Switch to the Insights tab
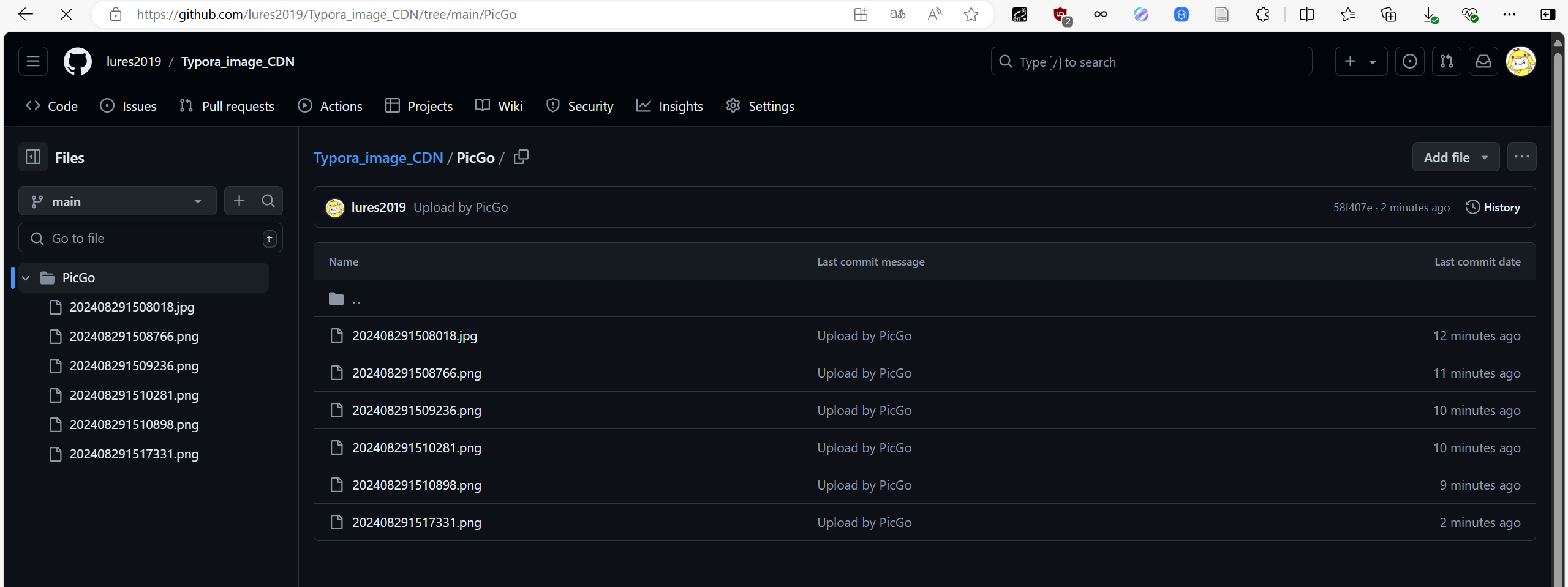Screen dimensions: 1568x587 click(x=669, y=106)
